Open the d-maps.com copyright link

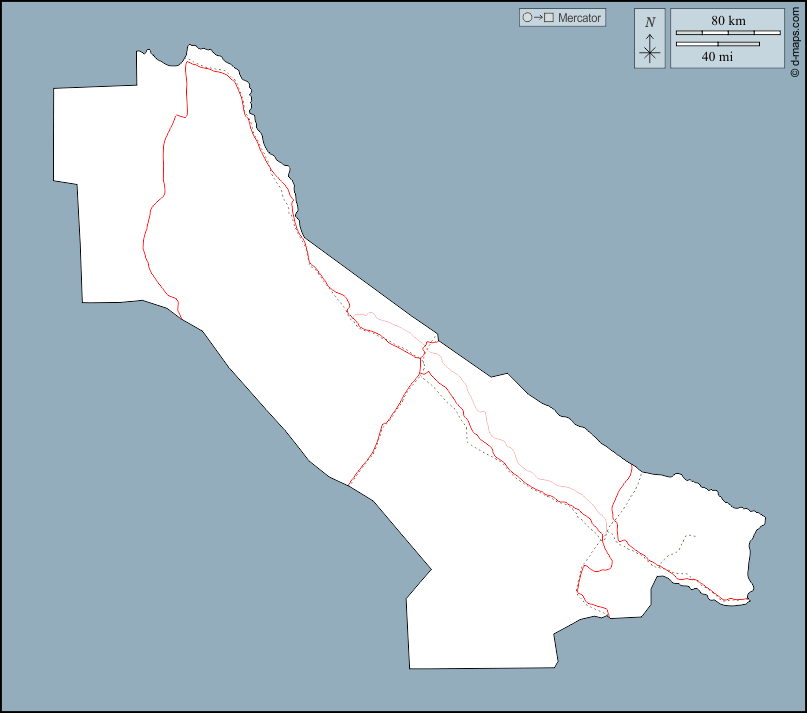[x=794, y=40]
